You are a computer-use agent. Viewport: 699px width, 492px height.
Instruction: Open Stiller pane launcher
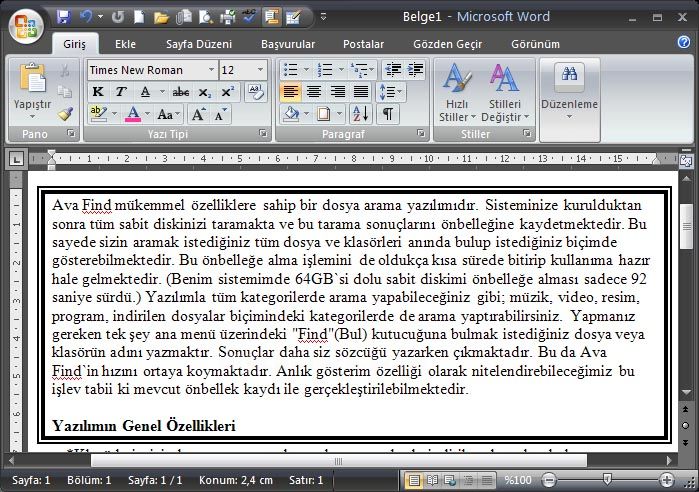click(x=527, y=133)
